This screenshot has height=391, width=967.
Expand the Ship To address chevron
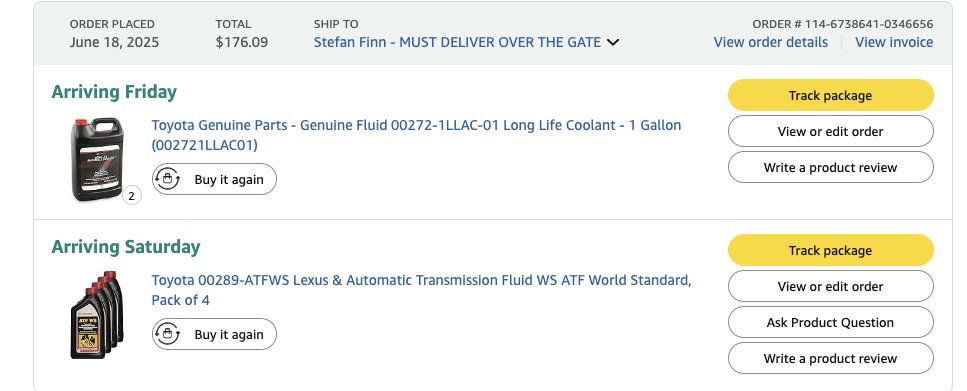(612, 43)
